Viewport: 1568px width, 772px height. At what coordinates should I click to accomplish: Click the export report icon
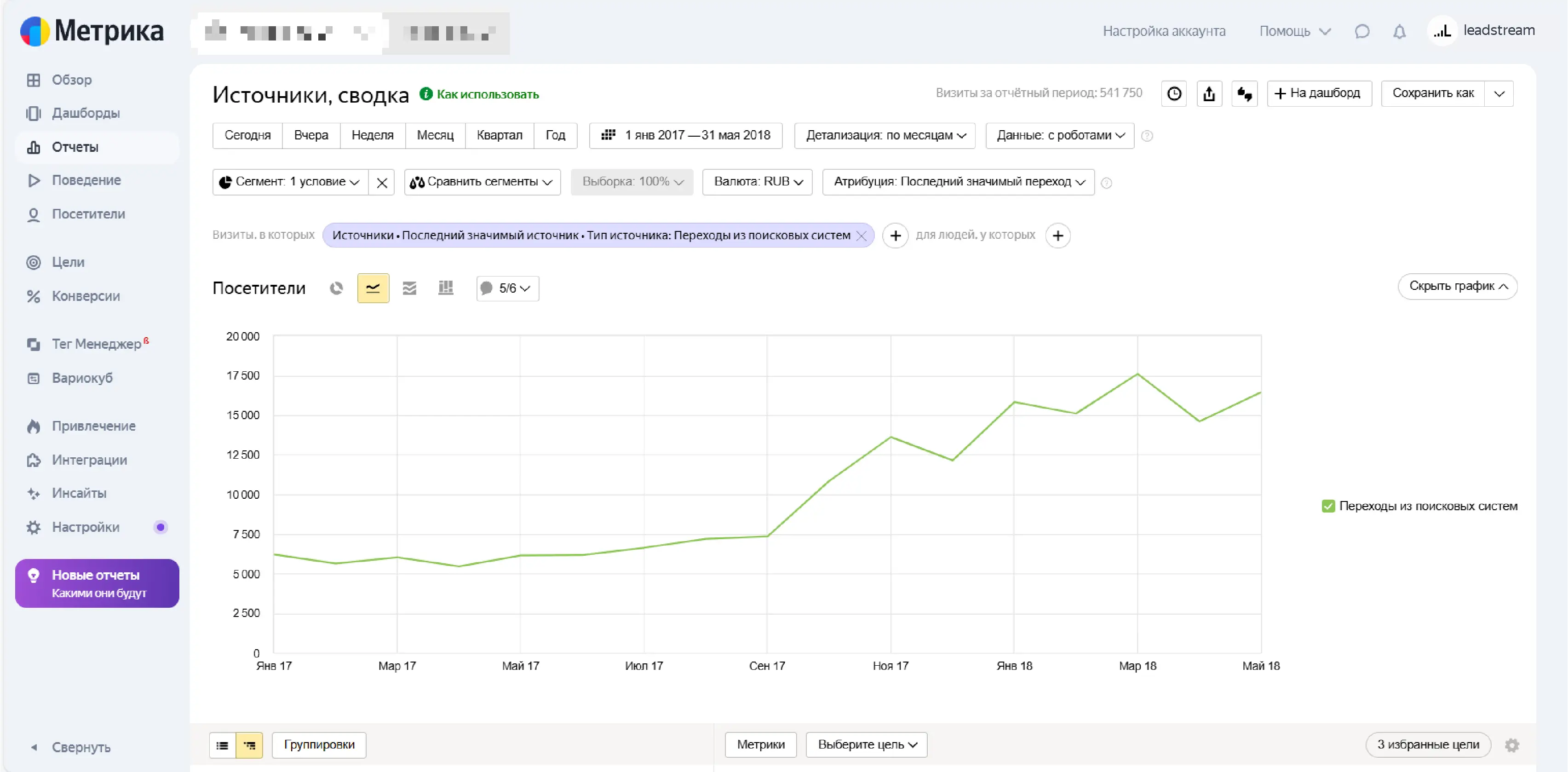[1209, 94]
